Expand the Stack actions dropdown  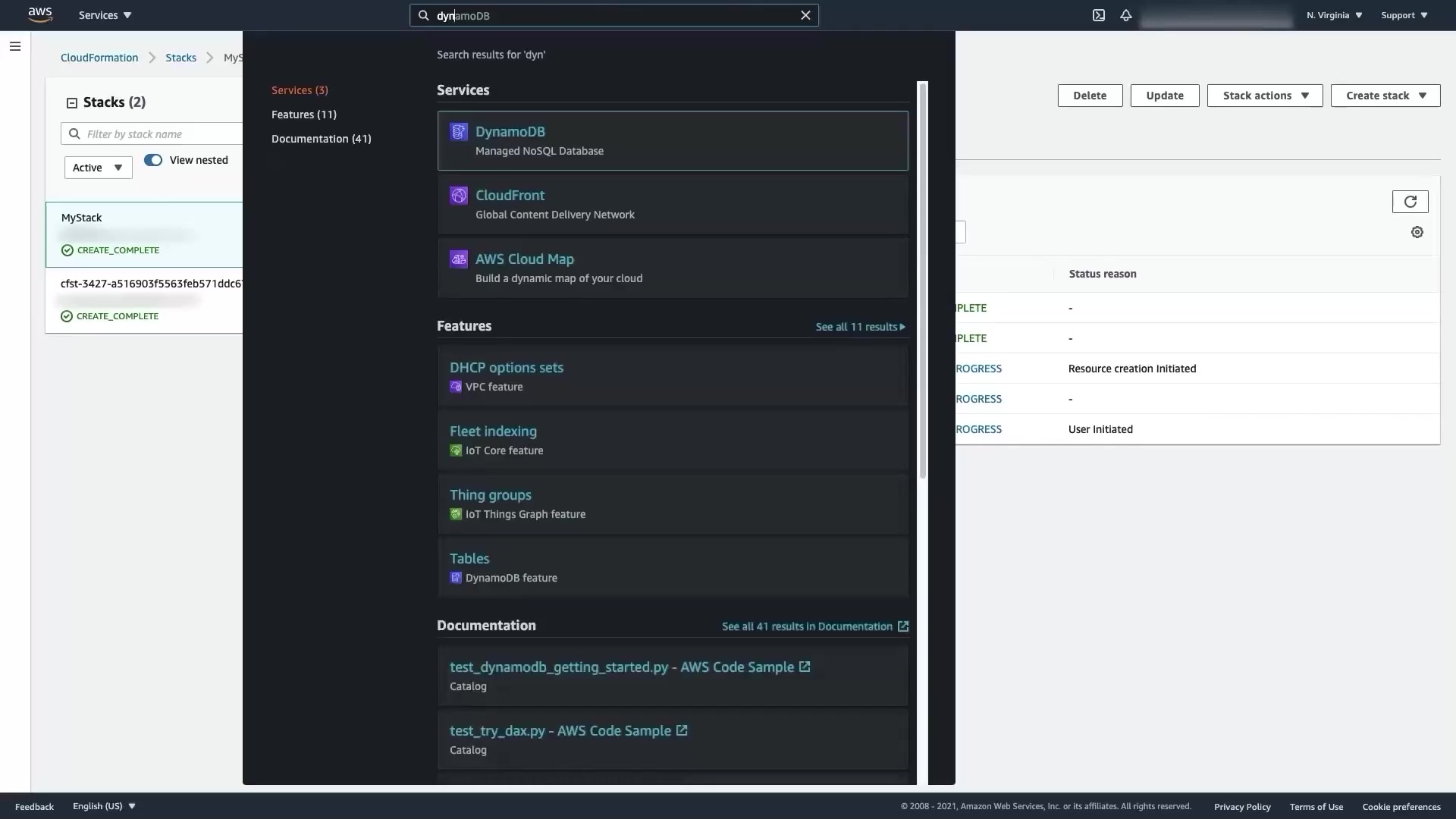(1264, 96)
